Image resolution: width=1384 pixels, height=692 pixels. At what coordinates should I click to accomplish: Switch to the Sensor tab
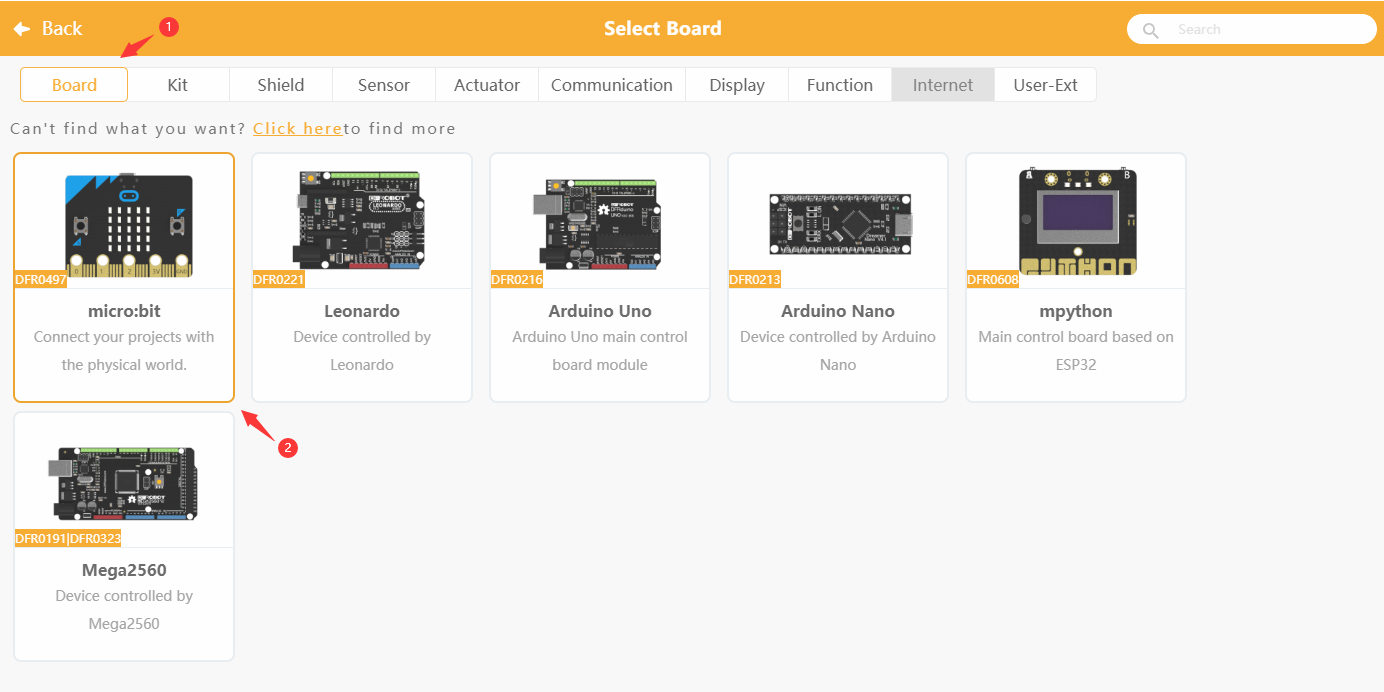point(384,85)
